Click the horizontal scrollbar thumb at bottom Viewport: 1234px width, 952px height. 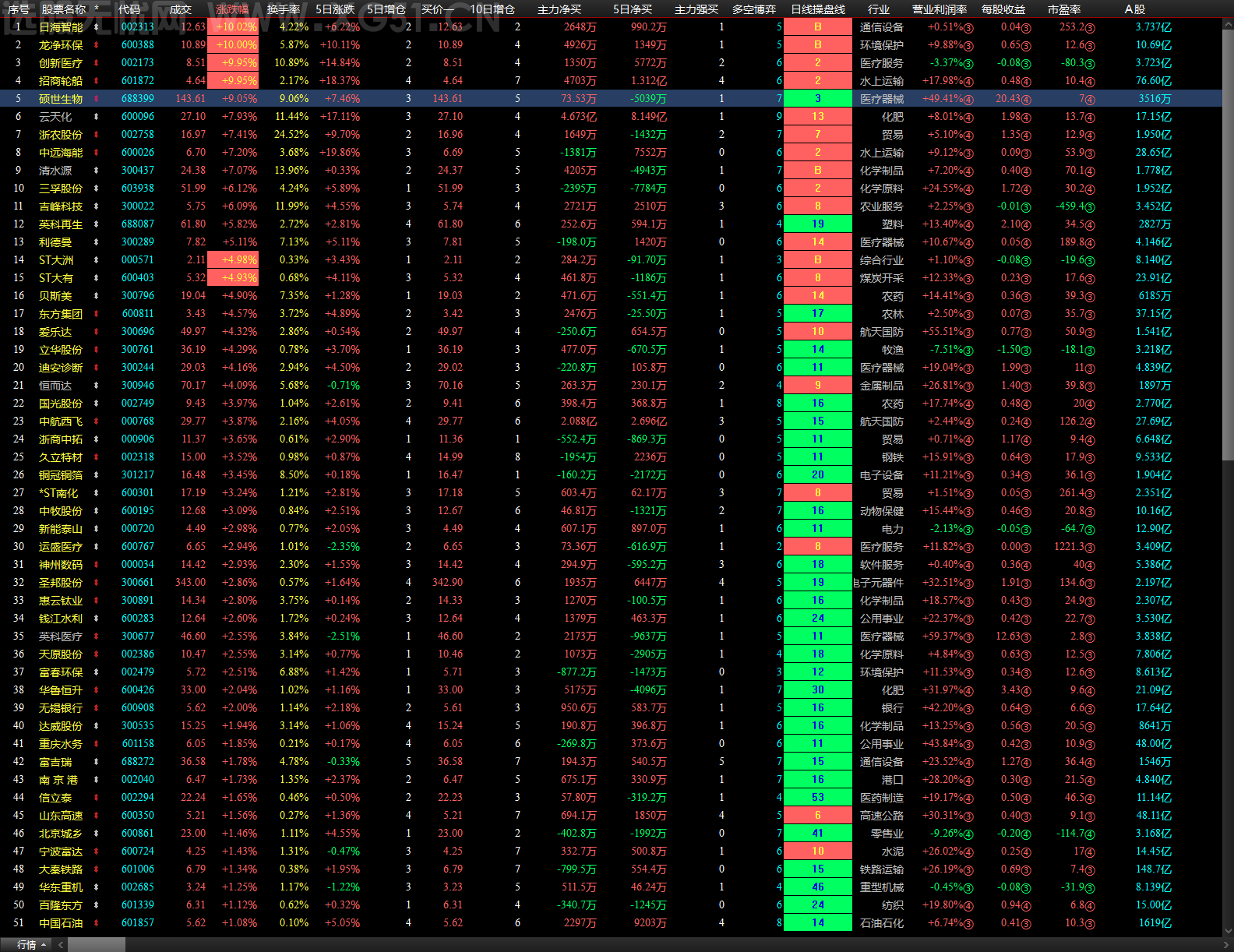point(97,944)
